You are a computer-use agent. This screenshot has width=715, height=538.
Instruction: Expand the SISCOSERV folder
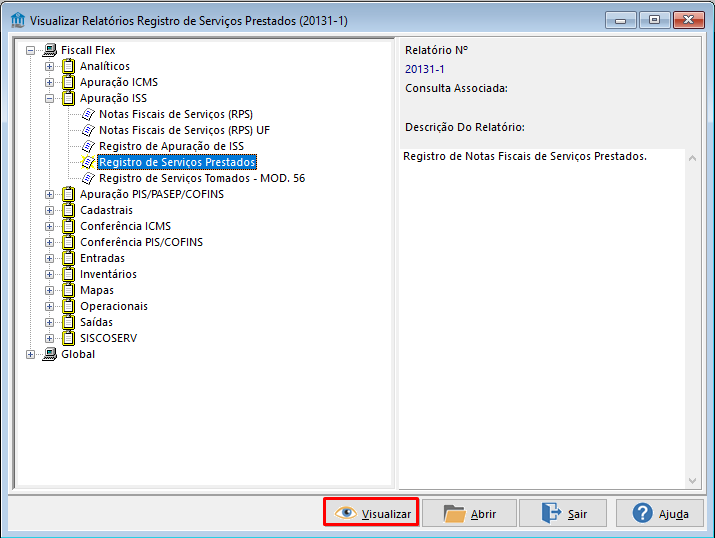point(50,338)
